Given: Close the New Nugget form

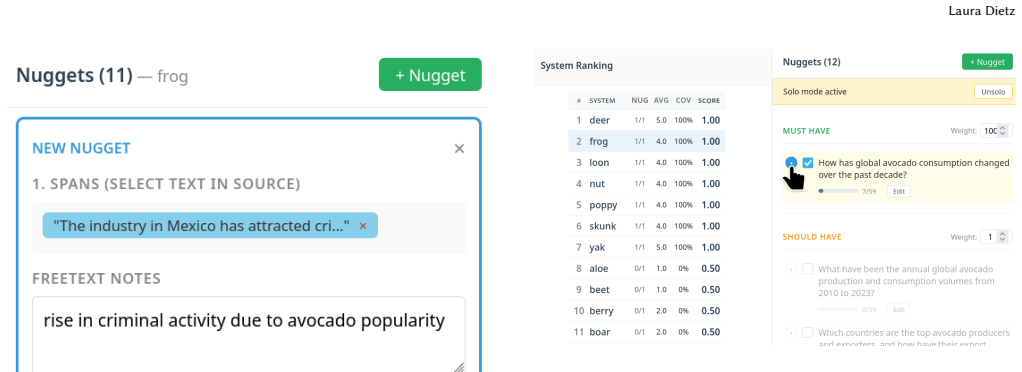Looking at the screenshot, I should pos(459,149).
